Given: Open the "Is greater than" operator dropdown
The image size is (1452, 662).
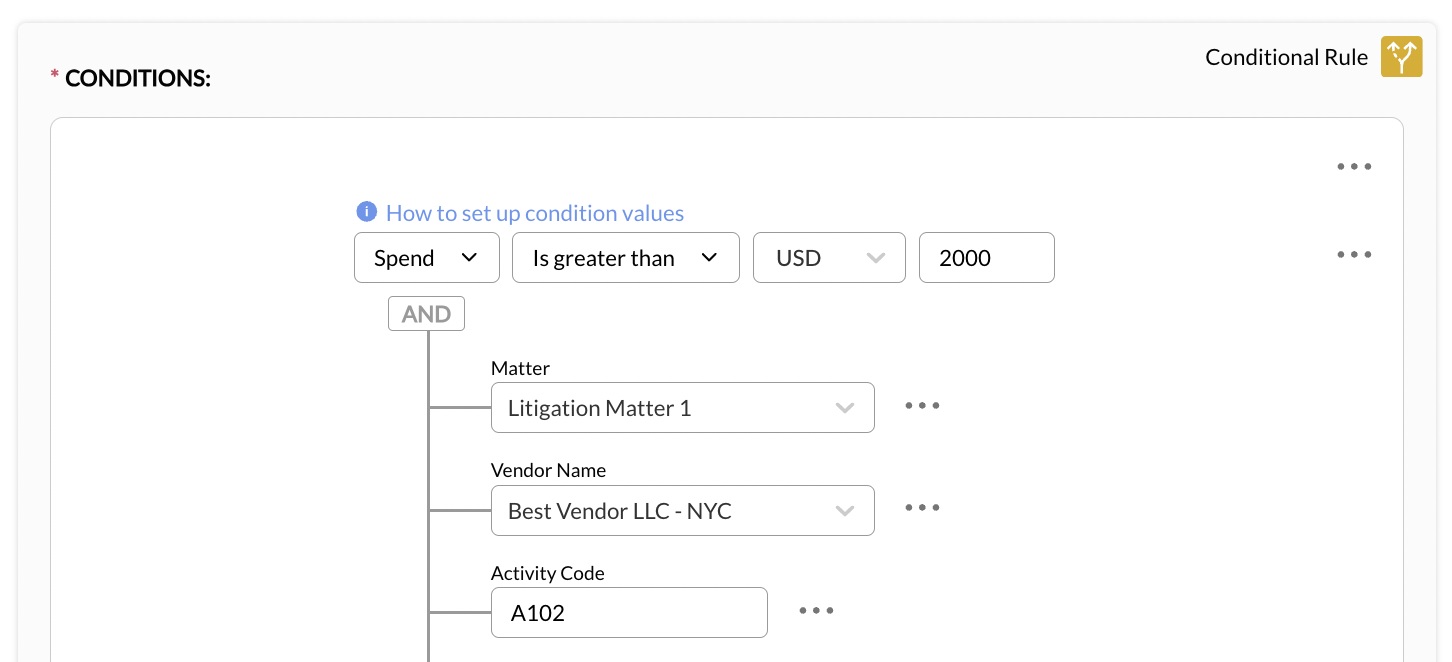Looking at the screenshot, I should tap(625, 258).
